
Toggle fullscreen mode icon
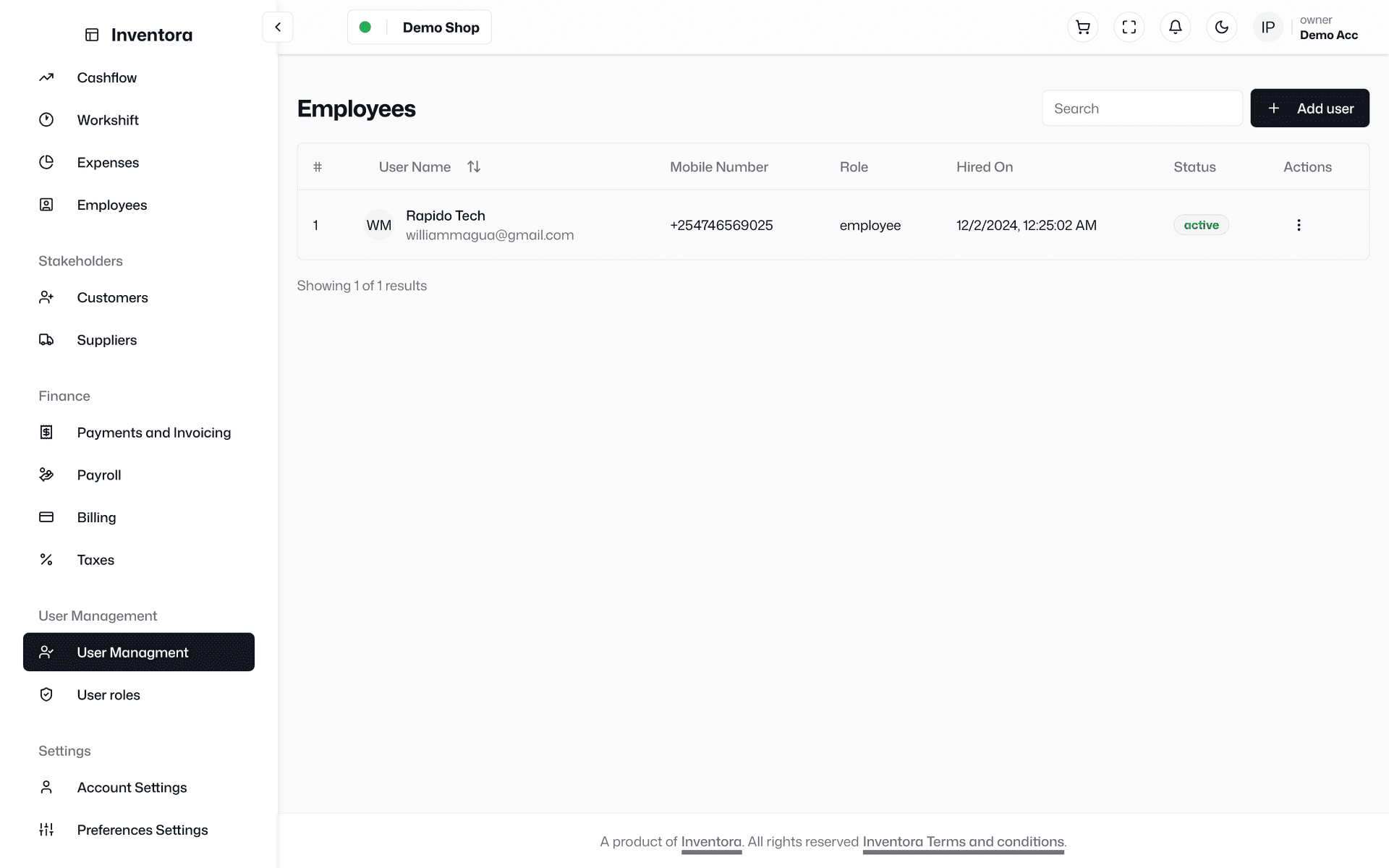[1129, 27]
